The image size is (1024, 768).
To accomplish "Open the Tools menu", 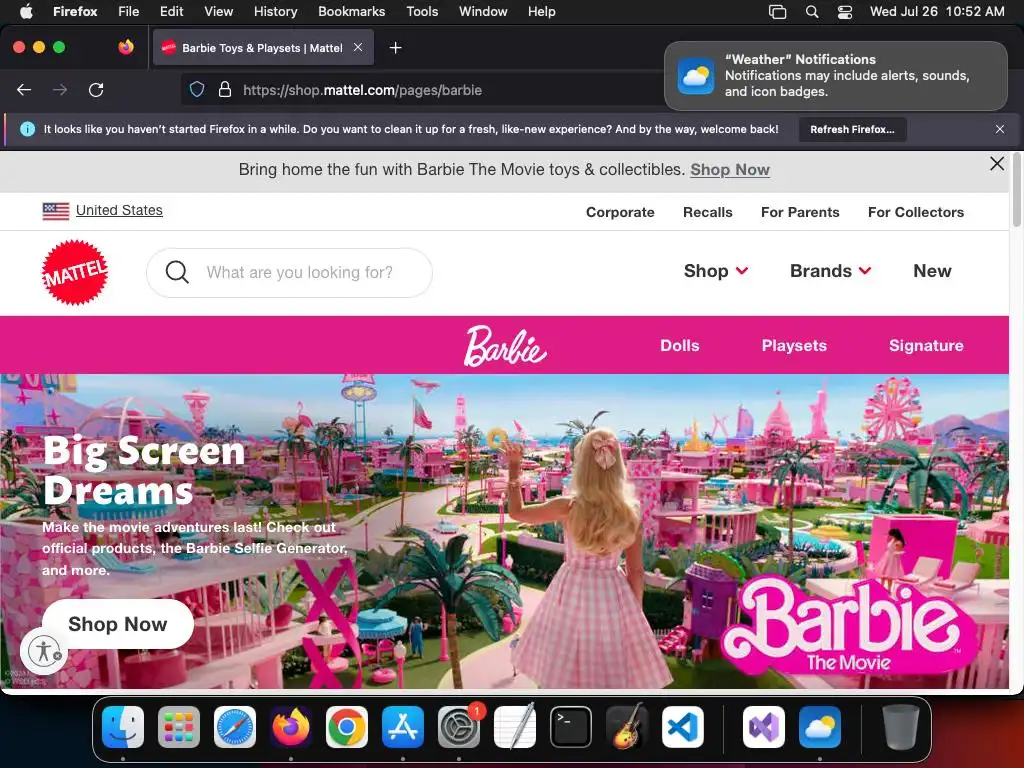I will tap(422, 12).
